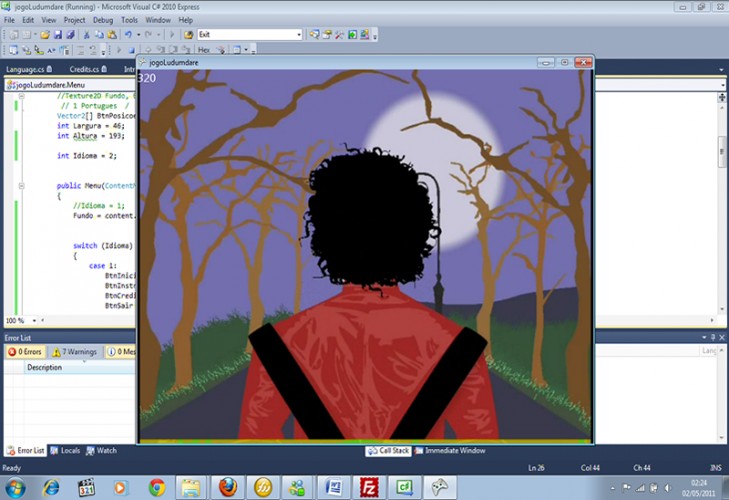Click the Uncomment lines toolbar icon
The width and height of the screenshot is (729, 500).
point(93,50)
